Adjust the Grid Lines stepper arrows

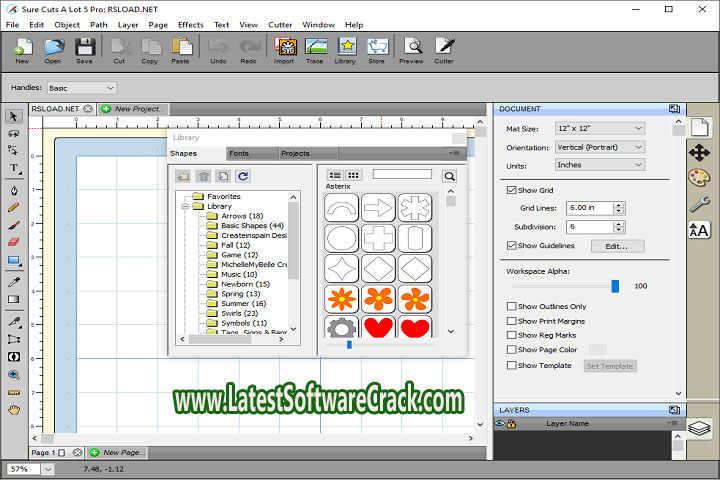(619, 208)
